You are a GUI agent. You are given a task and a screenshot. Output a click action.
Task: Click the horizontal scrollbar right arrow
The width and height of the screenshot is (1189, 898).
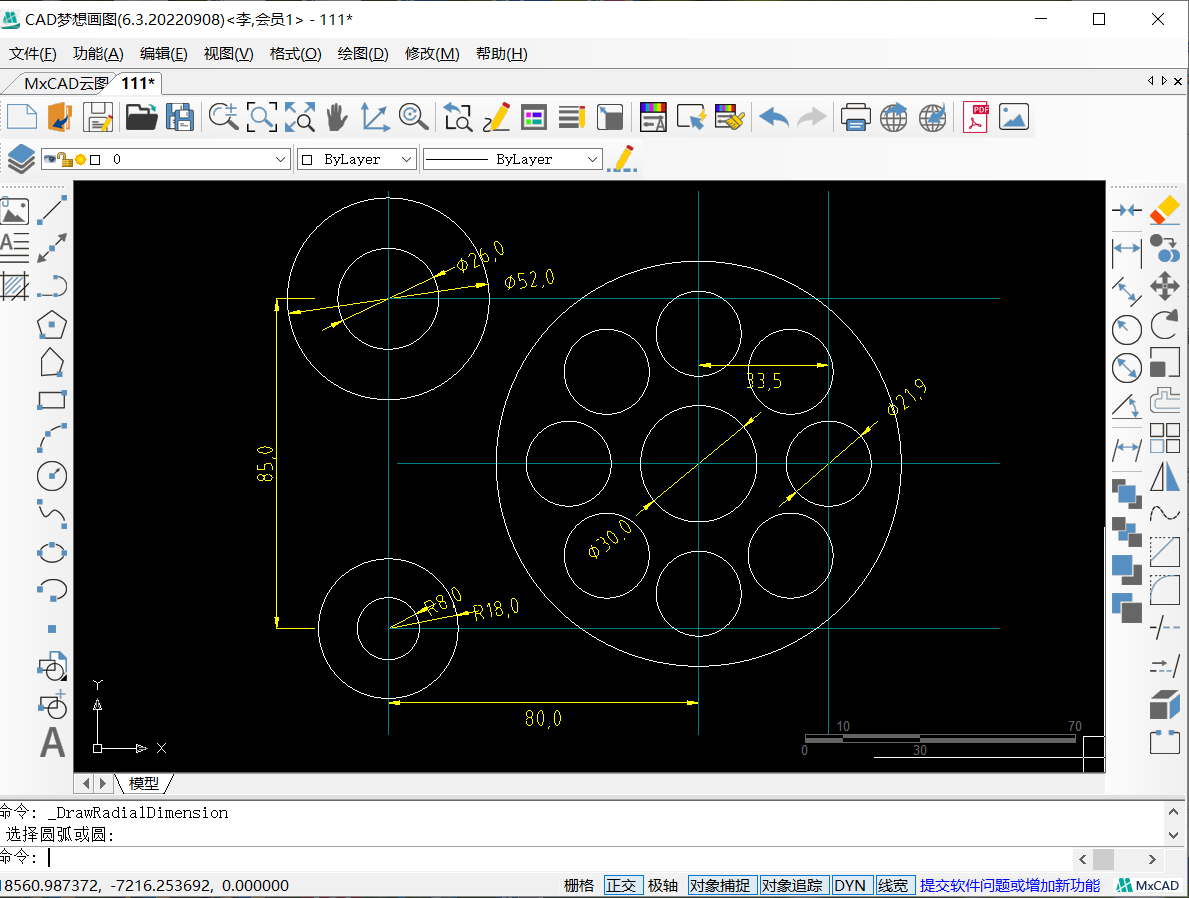pyautogui.click(x=1152, y=859)
